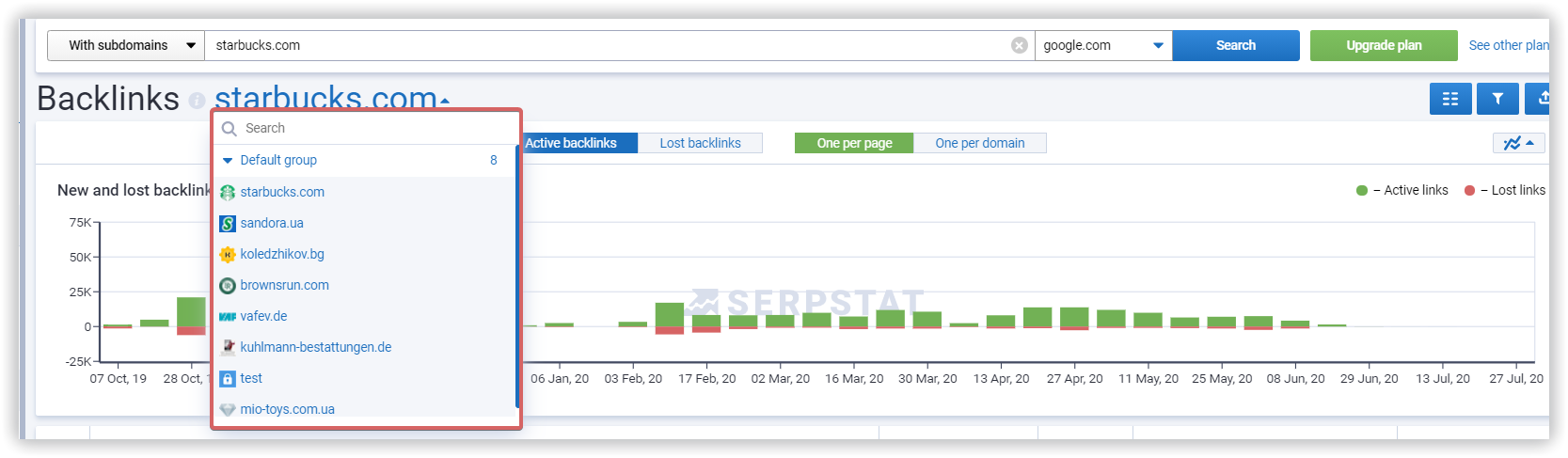Click the blue Search button
The image size is (1568, 458).
point(1236,45)
